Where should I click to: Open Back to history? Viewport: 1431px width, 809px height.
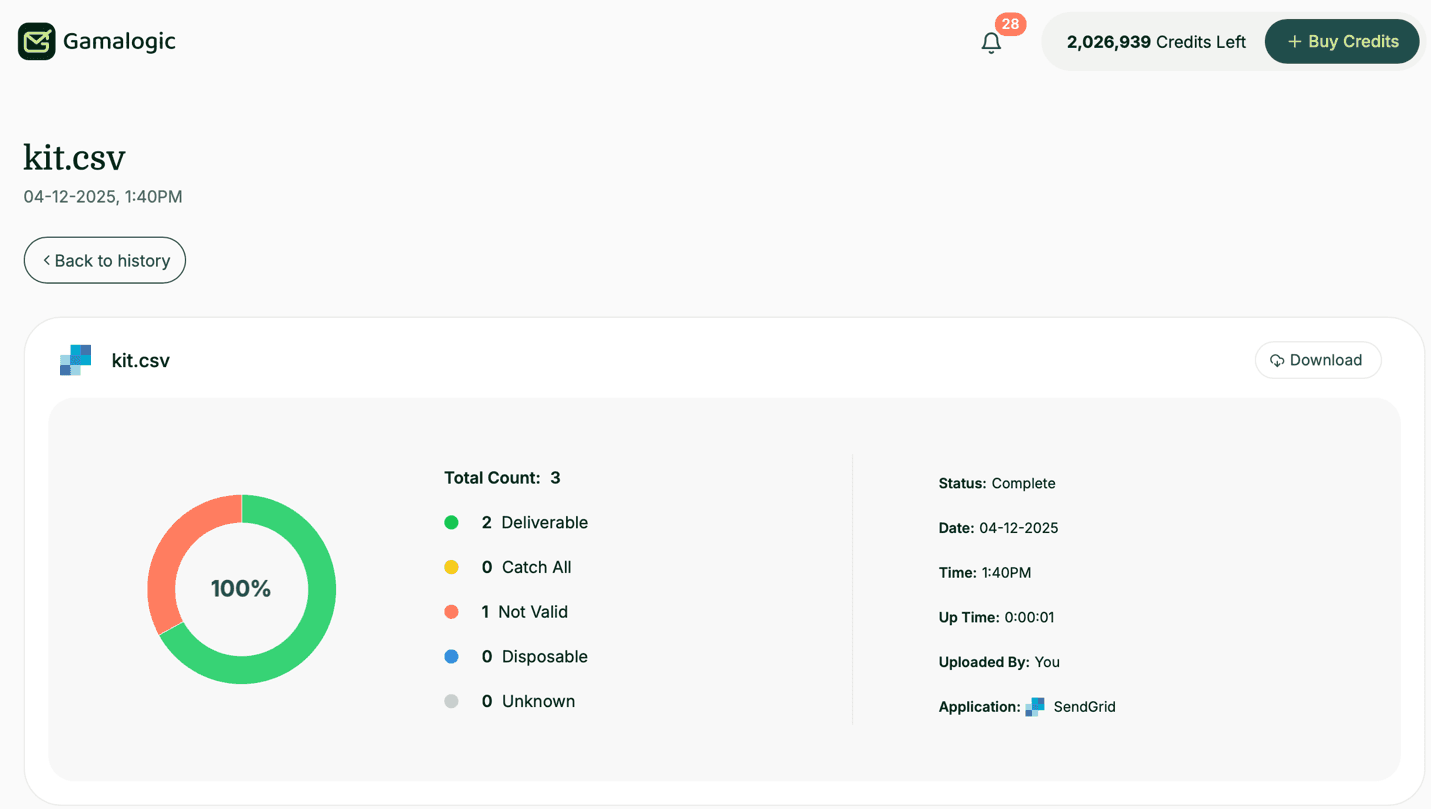coord(104,260)
